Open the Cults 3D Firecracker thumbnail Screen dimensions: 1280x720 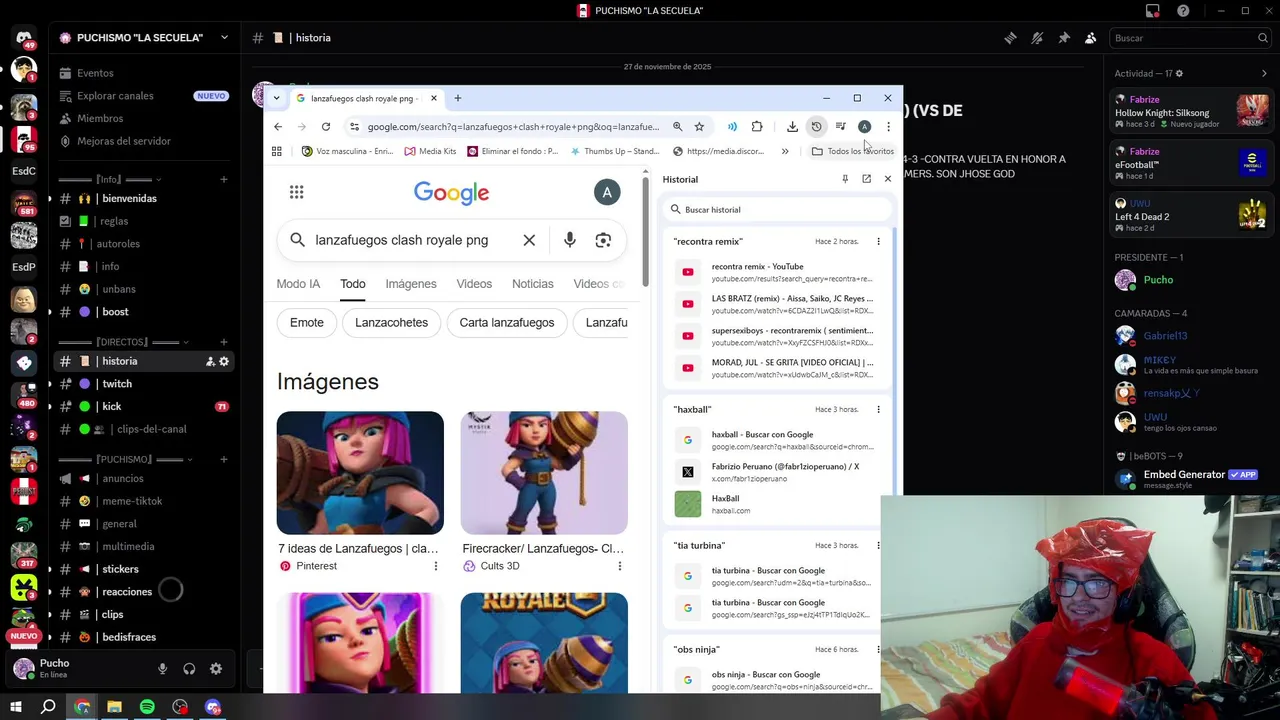(x=544, y=473)
